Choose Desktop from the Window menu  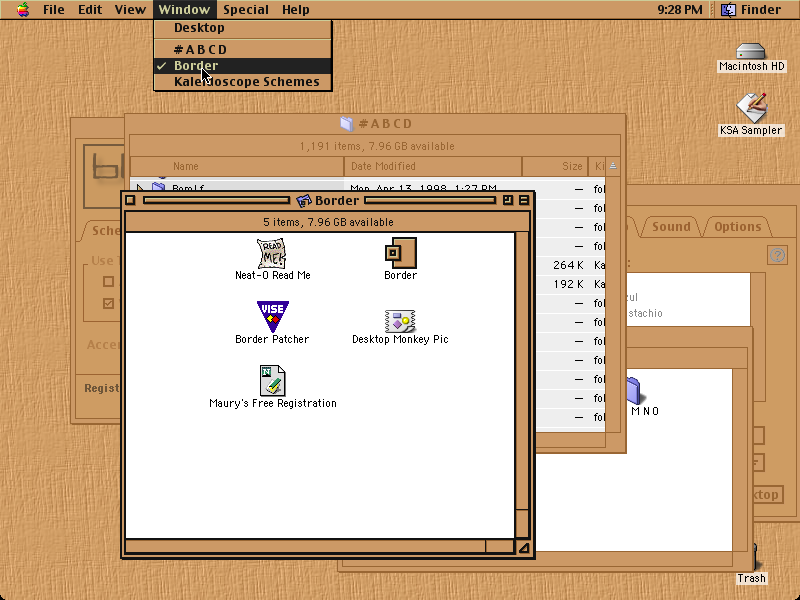(x=243, y=28)
